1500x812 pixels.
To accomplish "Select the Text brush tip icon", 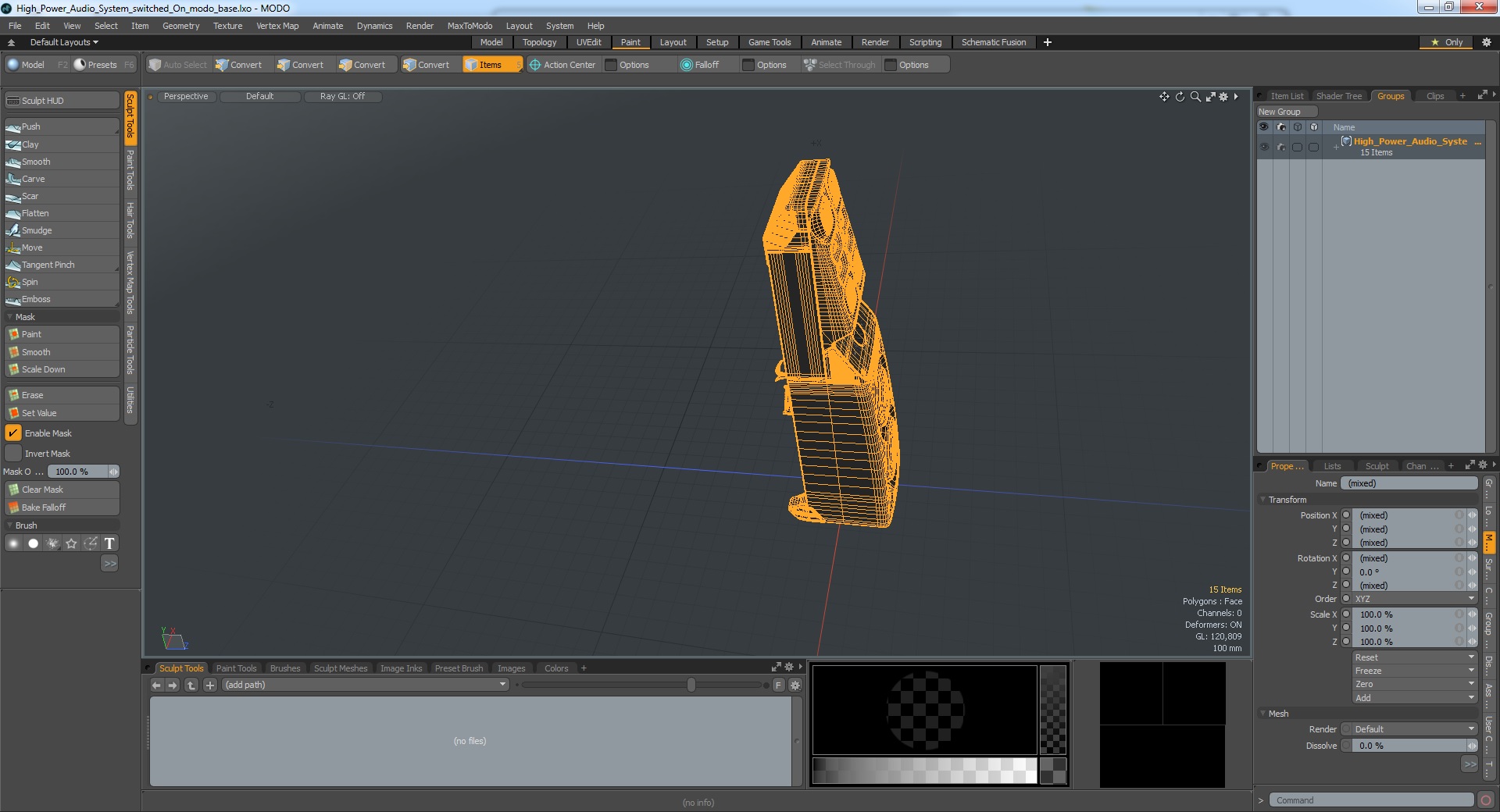I will [109, 543].
